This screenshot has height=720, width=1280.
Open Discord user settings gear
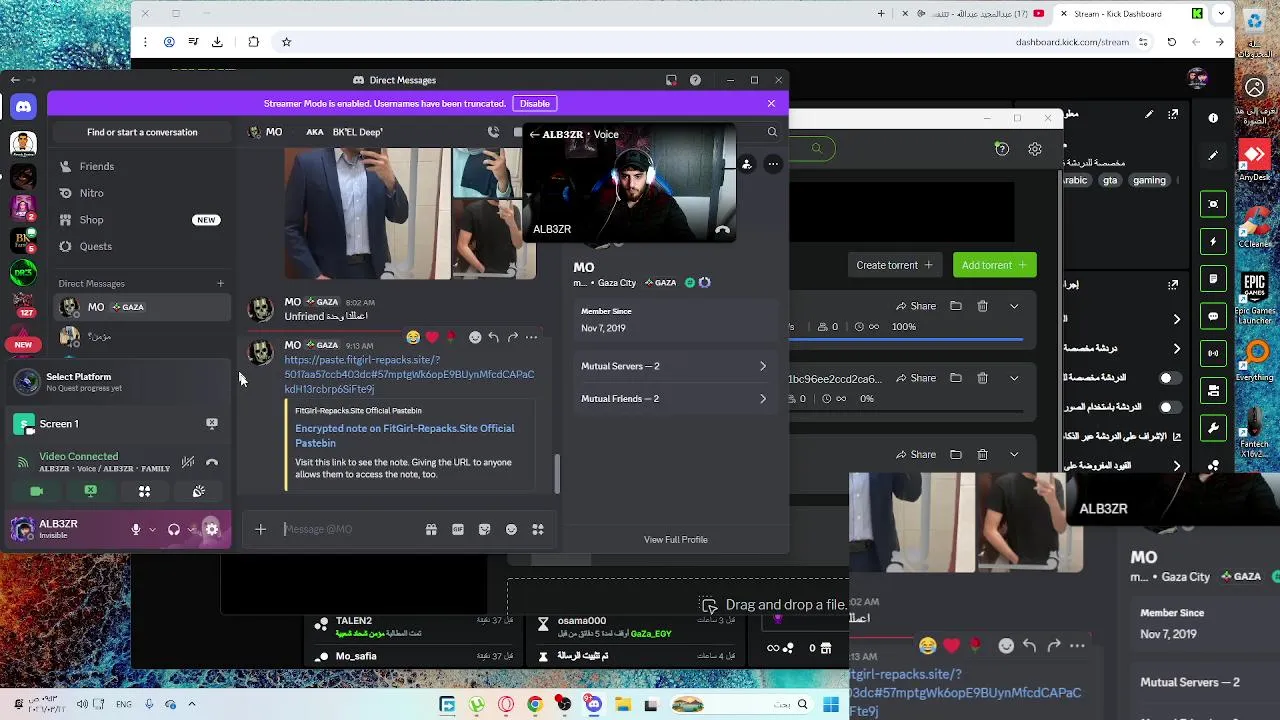click(x=212, y=529)
